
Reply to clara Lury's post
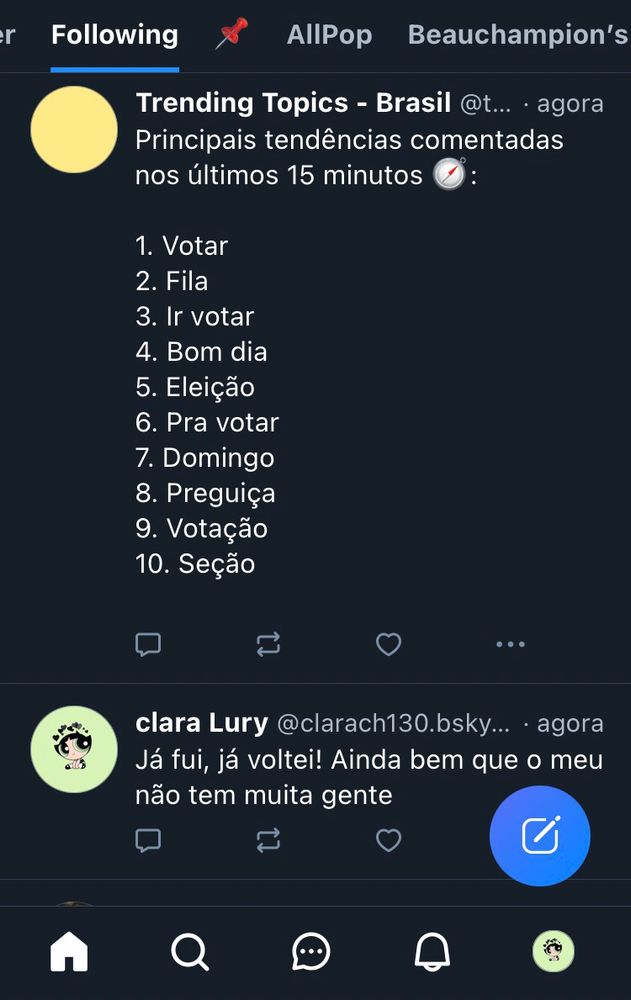[148, 841]
